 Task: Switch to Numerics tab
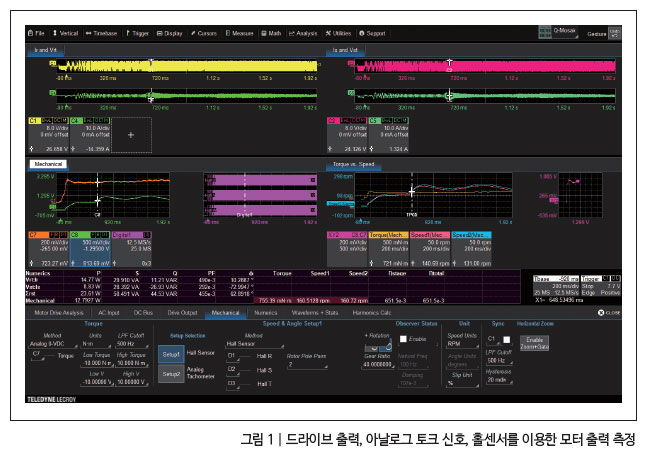coord(266,313)
